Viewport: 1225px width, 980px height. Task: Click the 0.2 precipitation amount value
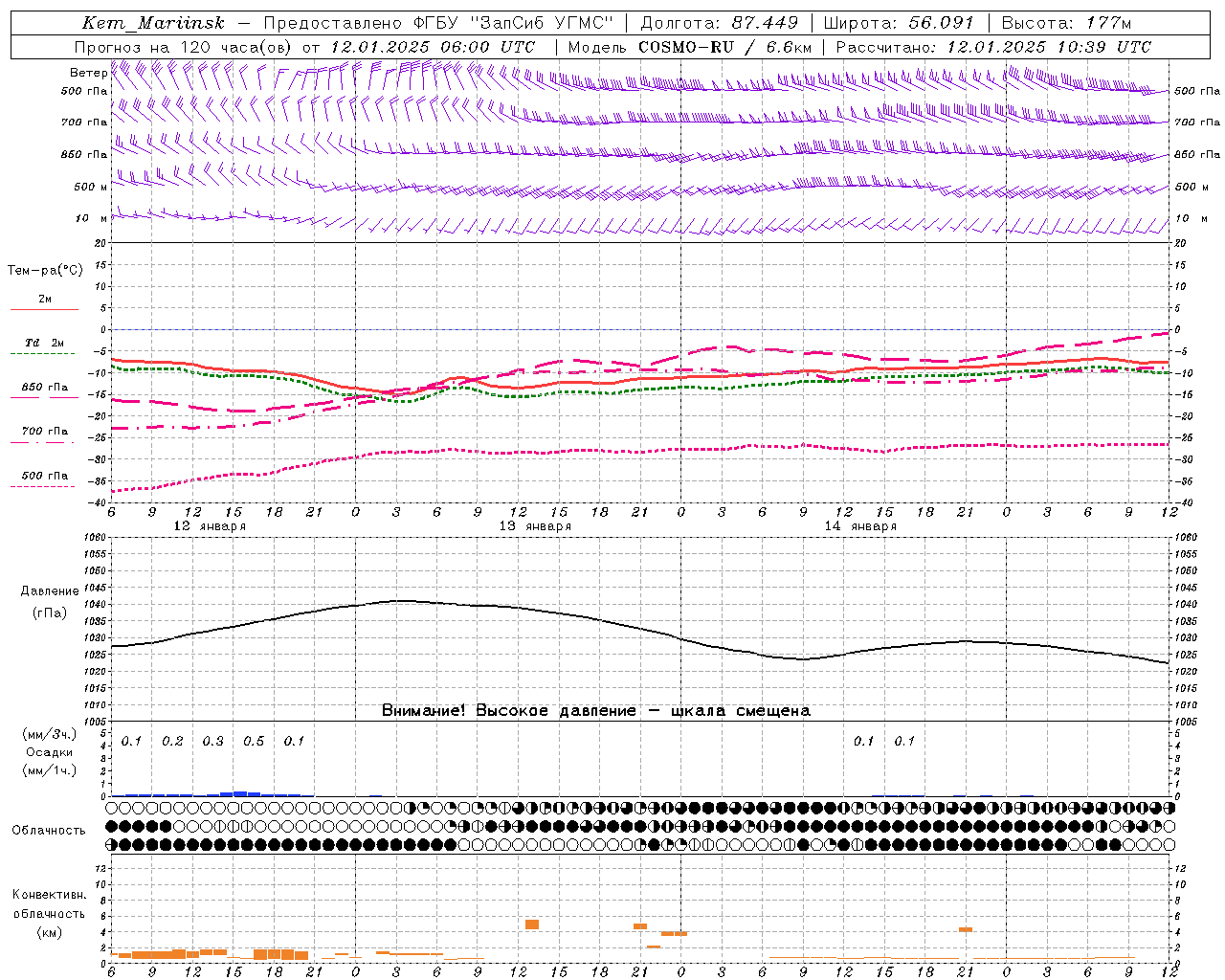coord(172,742)
